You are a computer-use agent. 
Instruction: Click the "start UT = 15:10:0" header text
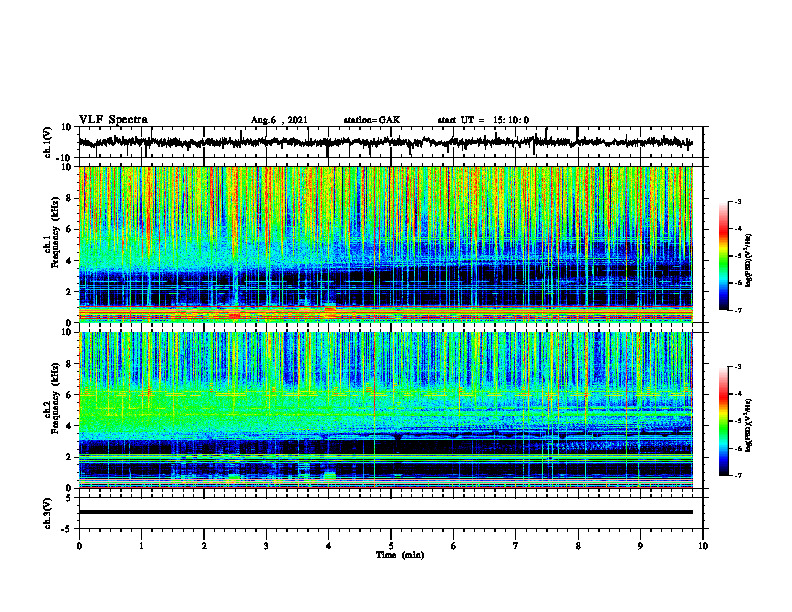[x=483, y=120]
